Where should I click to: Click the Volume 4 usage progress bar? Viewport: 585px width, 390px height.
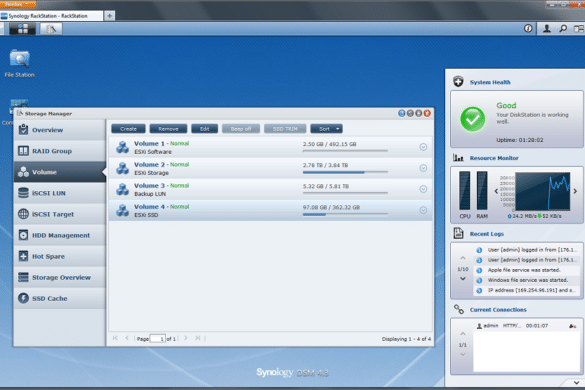click(345, 214)
